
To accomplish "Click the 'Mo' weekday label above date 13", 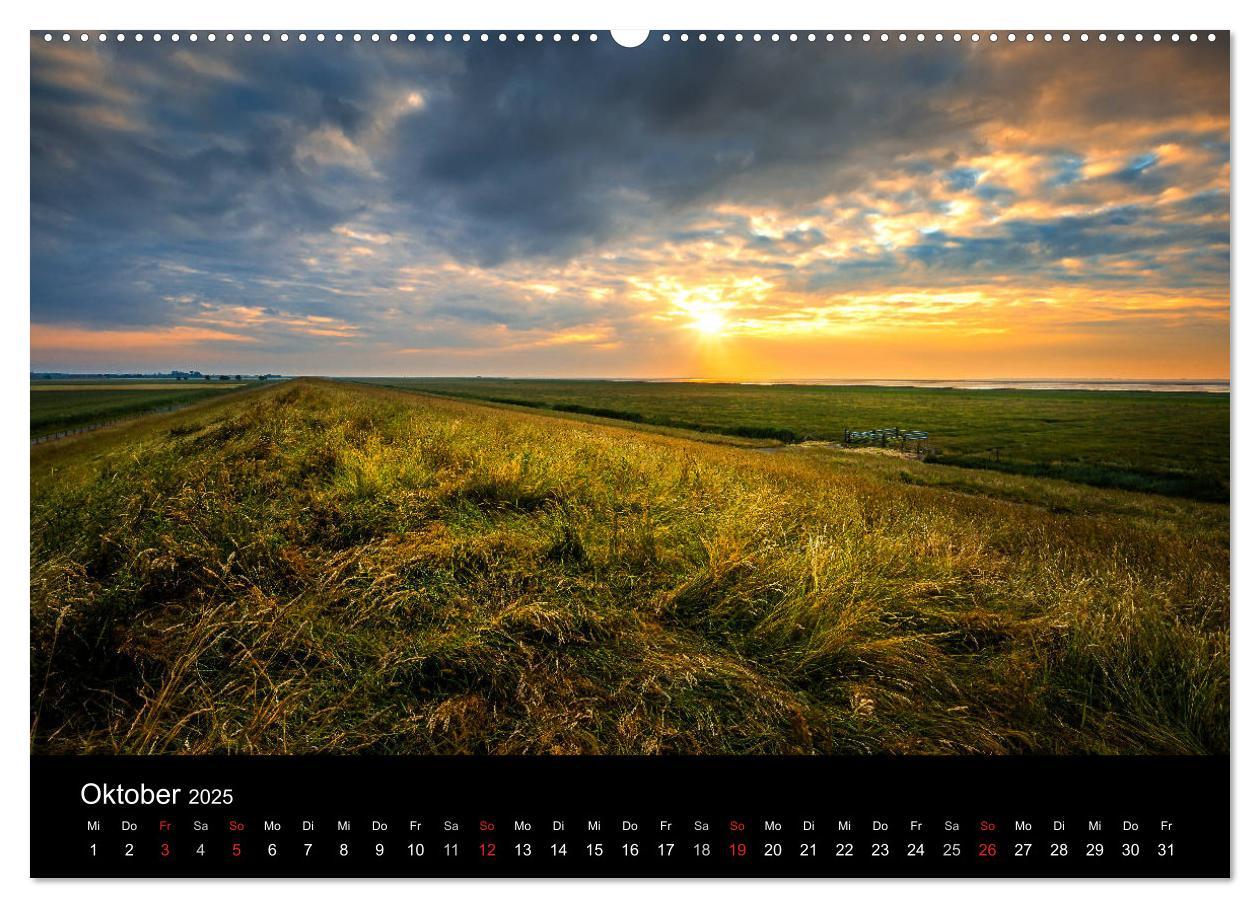I will [523, 826].
